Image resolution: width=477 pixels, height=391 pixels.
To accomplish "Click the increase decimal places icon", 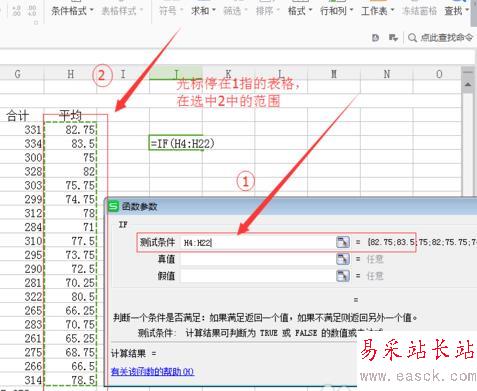I will click(x=16, y=10).
